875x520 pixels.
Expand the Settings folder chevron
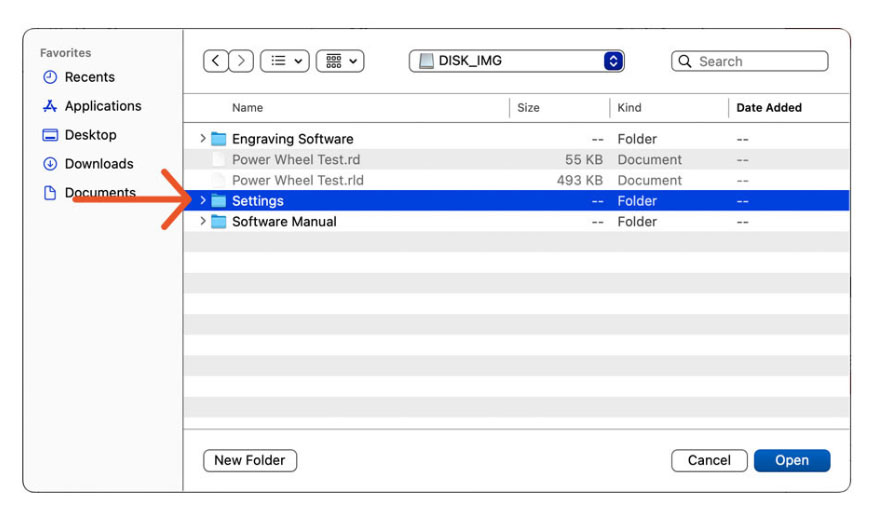pyautogui.click(x=203, y=200)
